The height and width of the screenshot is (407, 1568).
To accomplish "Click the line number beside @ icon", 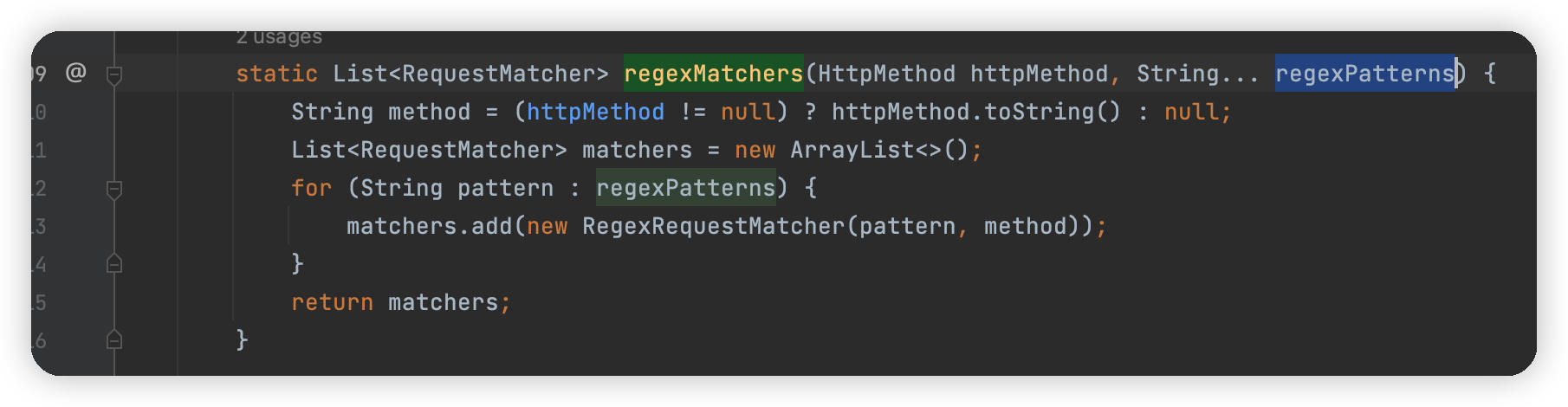I will coord(39,74).
